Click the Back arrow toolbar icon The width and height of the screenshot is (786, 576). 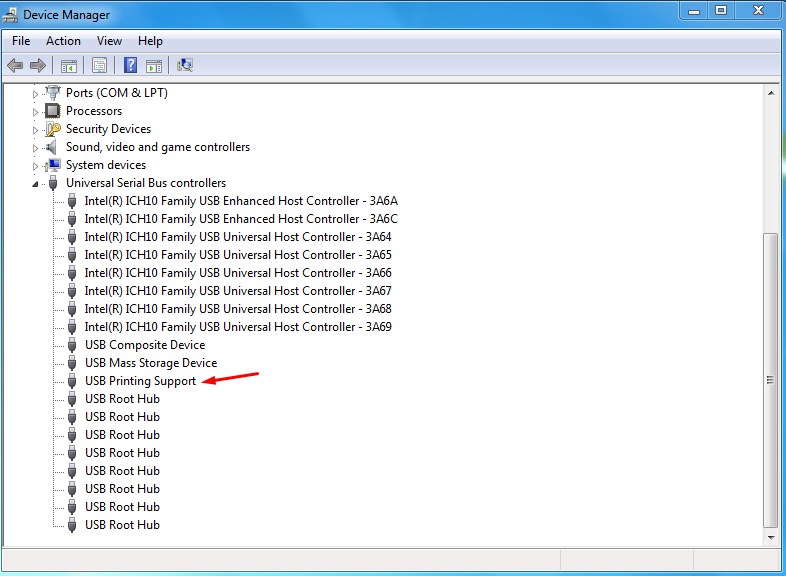(x=15, y=65)
